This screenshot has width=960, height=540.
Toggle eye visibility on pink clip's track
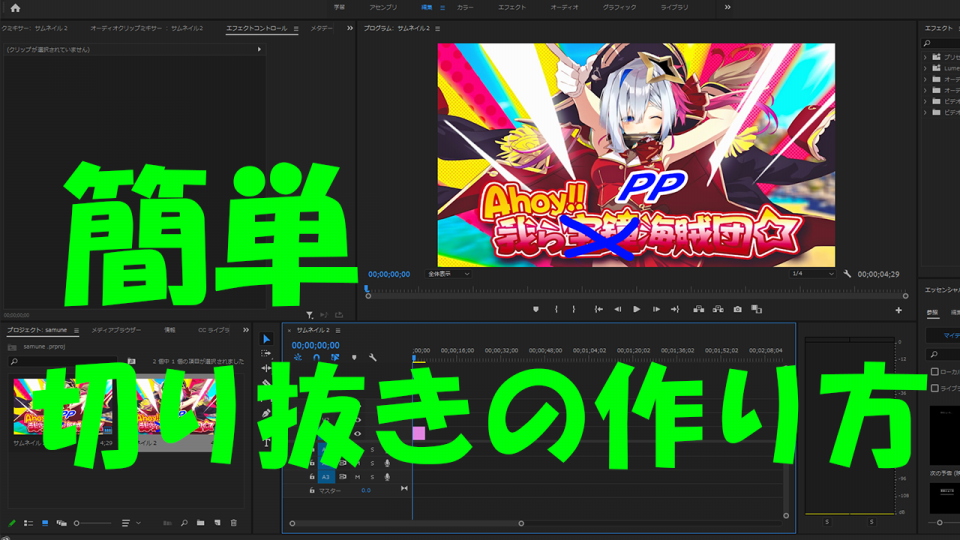pos(358,434)
